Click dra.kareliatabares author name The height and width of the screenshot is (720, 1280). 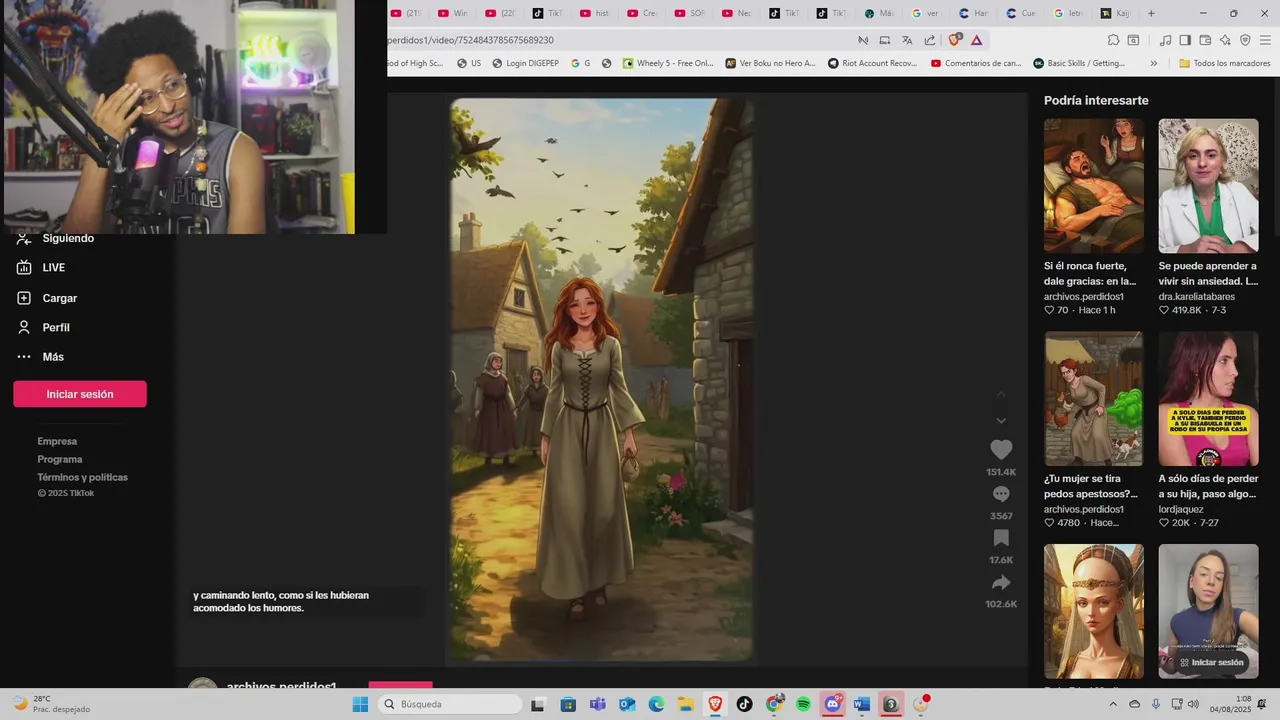tap(1197, 297)
